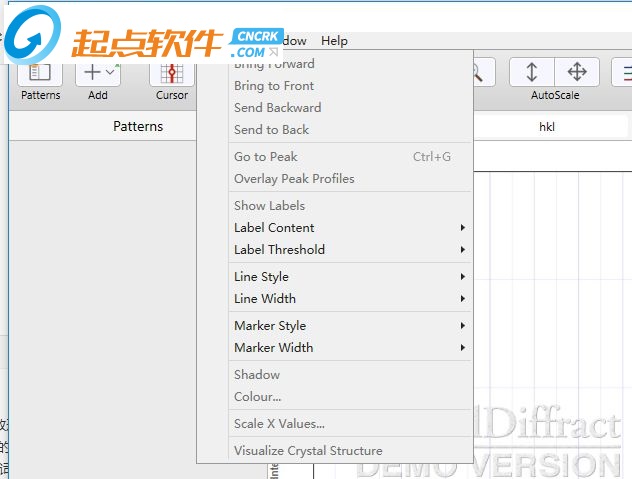Click AutoScale four-way arrows icon
Viewport: 632px width, 479px height.
coord(577,72)
